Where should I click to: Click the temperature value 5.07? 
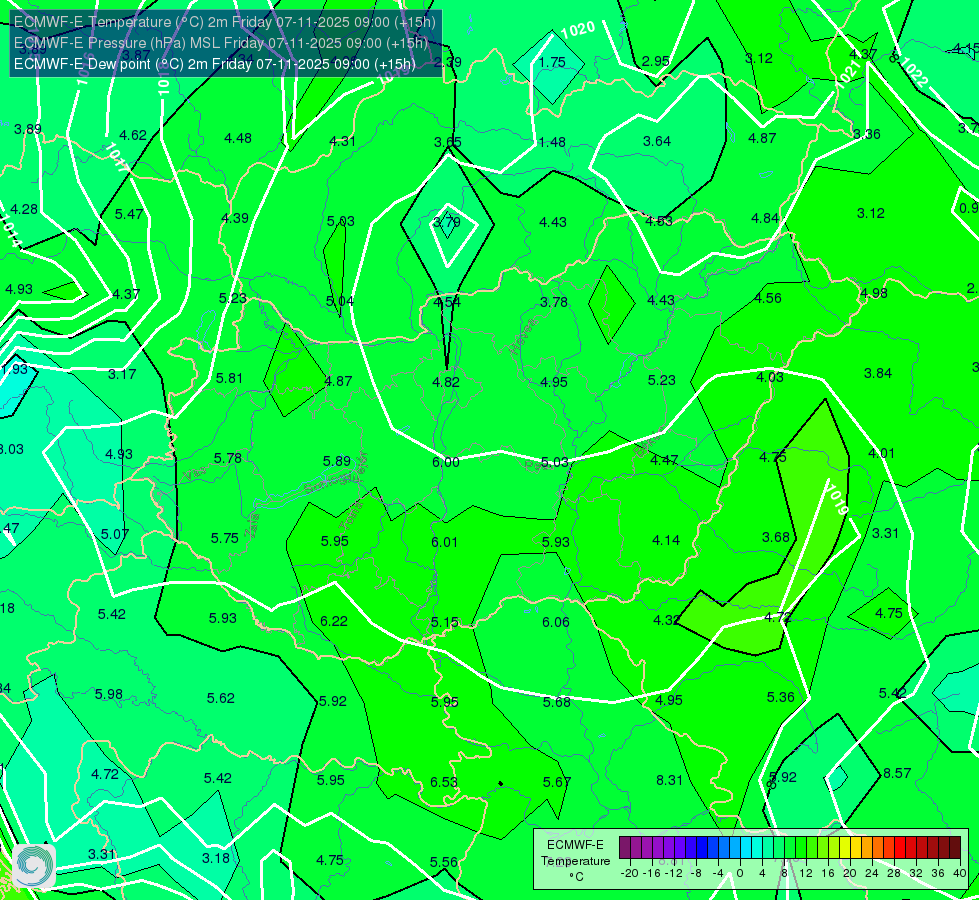point(114,535)
